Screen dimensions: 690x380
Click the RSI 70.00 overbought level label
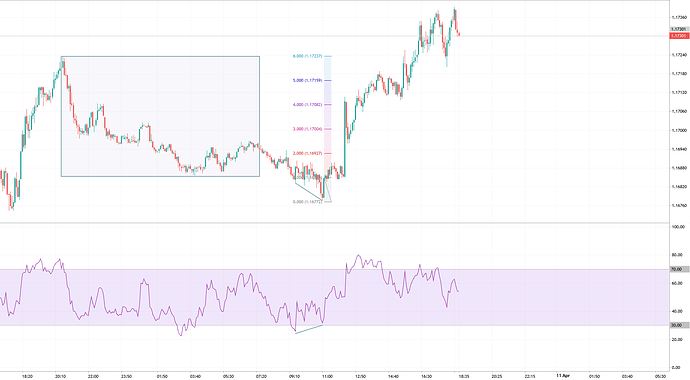(679, 269)
